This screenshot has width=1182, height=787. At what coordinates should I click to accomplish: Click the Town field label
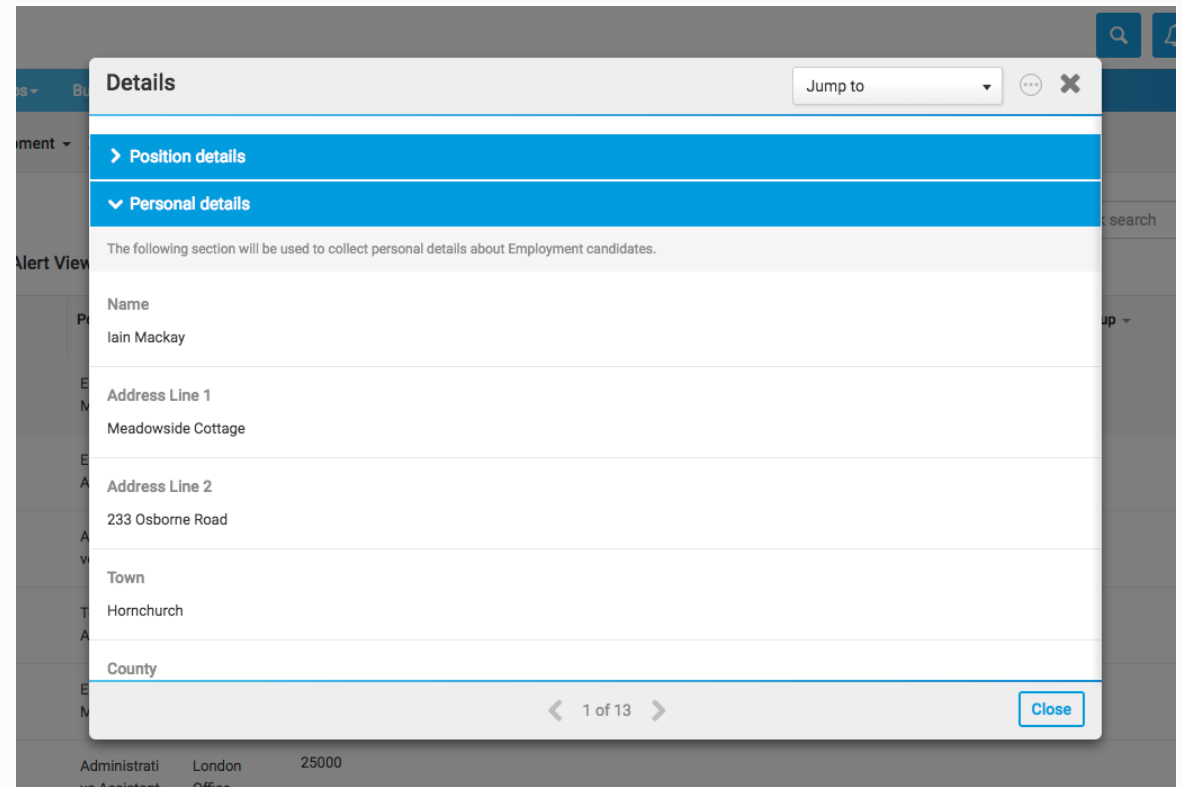(x=126, y=578)
